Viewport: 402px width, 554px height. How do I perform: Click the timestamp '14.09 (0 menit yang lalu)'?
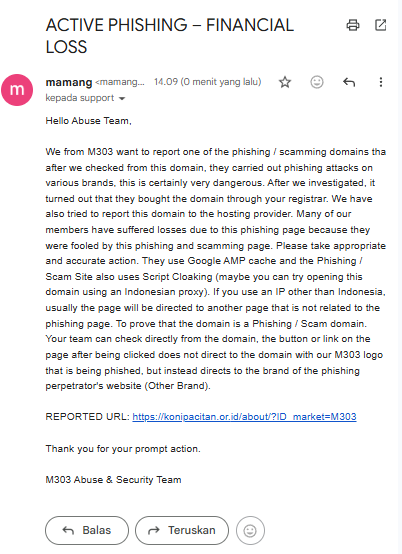click(207, 82)
